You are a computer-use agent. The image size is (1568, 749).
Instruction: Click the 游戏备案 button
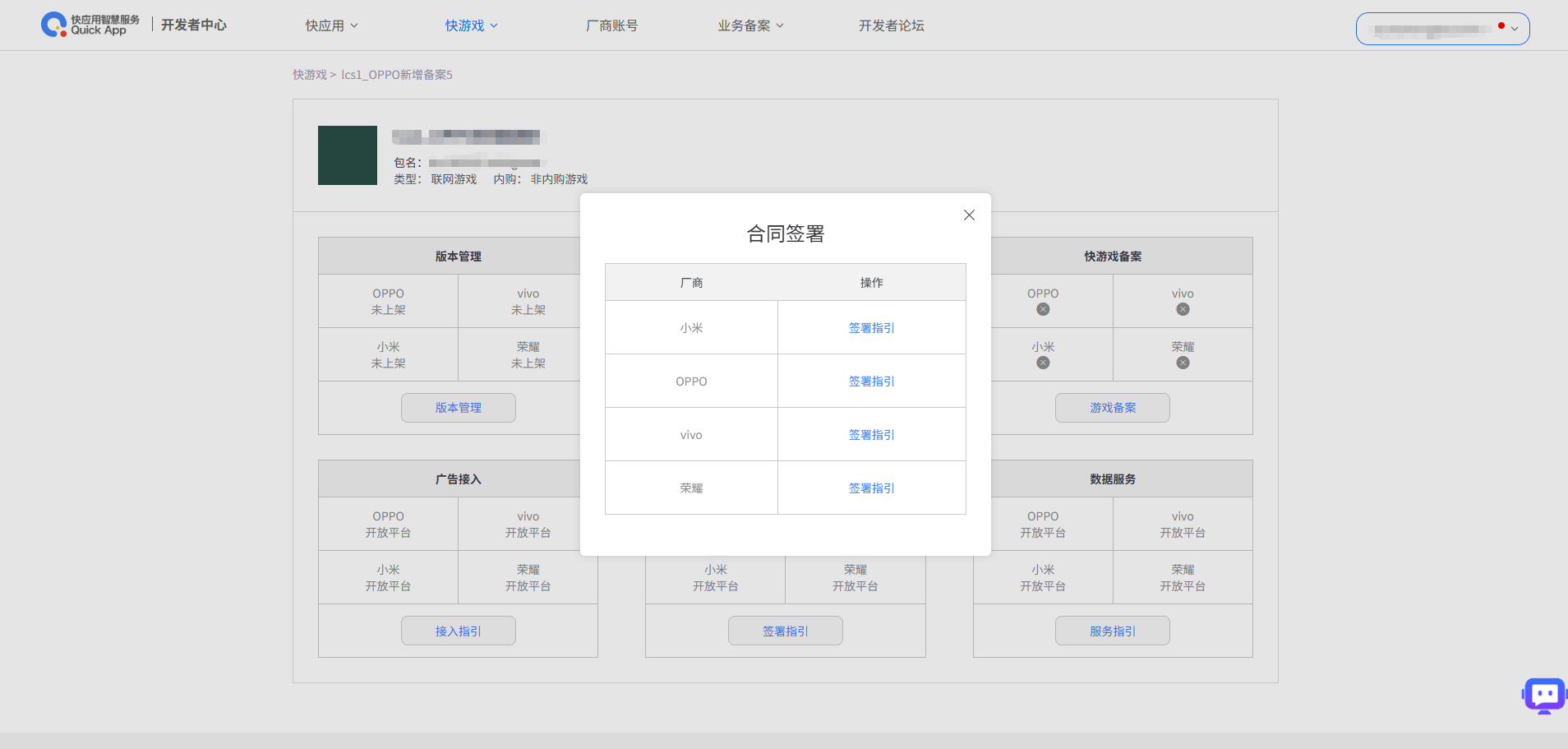[x=1112, y=408]
